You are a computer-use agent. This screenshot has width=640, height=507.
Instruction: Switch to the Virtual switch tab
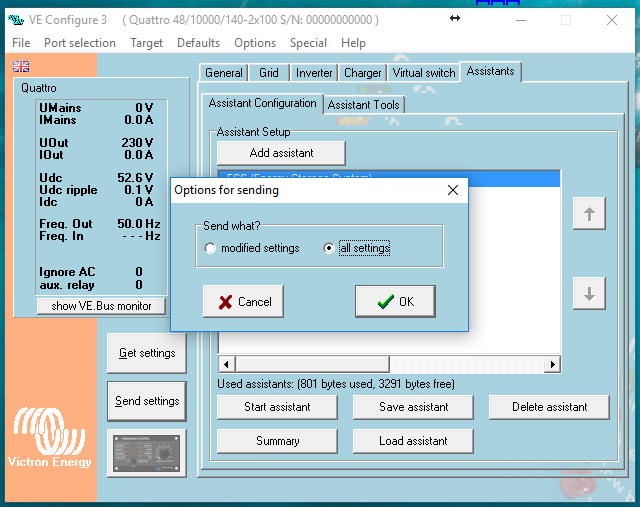[424, 73]
